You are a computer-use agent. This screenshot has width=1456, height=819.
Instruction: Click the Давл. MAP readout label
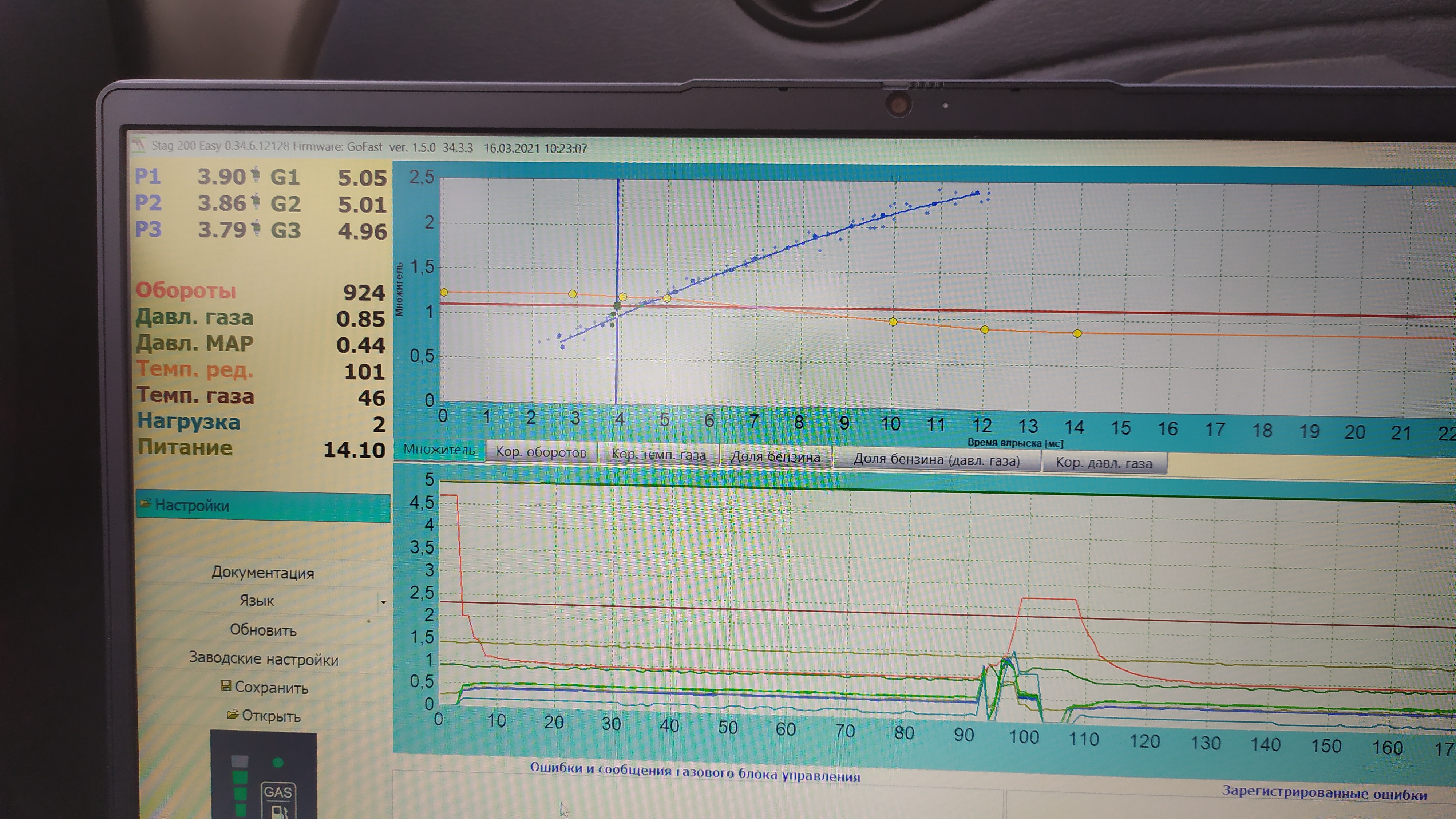194,343
